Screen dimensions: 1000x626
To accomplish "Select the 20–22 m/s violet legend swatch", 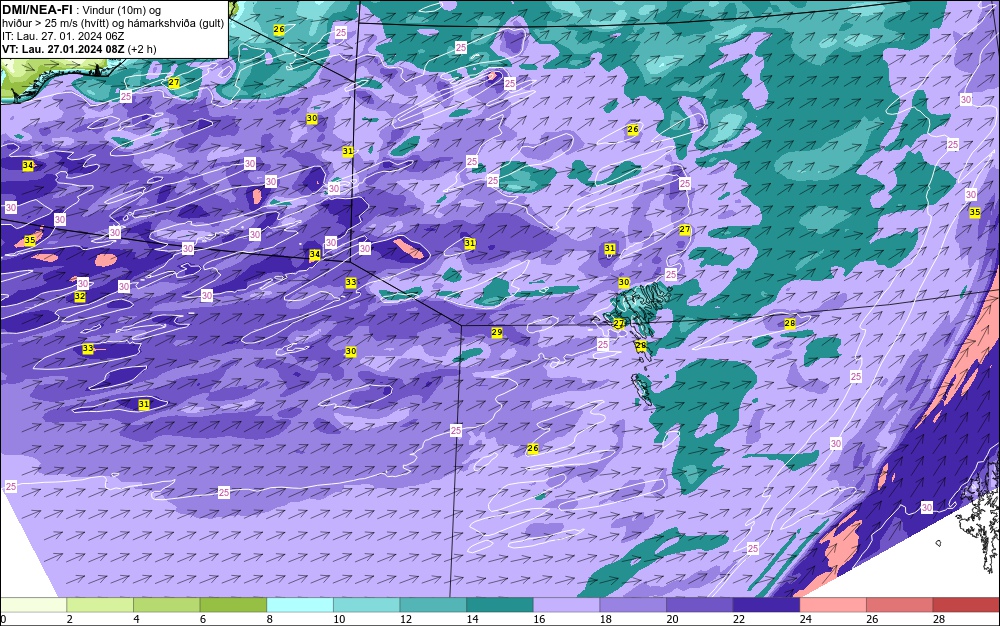I will pos(700,605).
